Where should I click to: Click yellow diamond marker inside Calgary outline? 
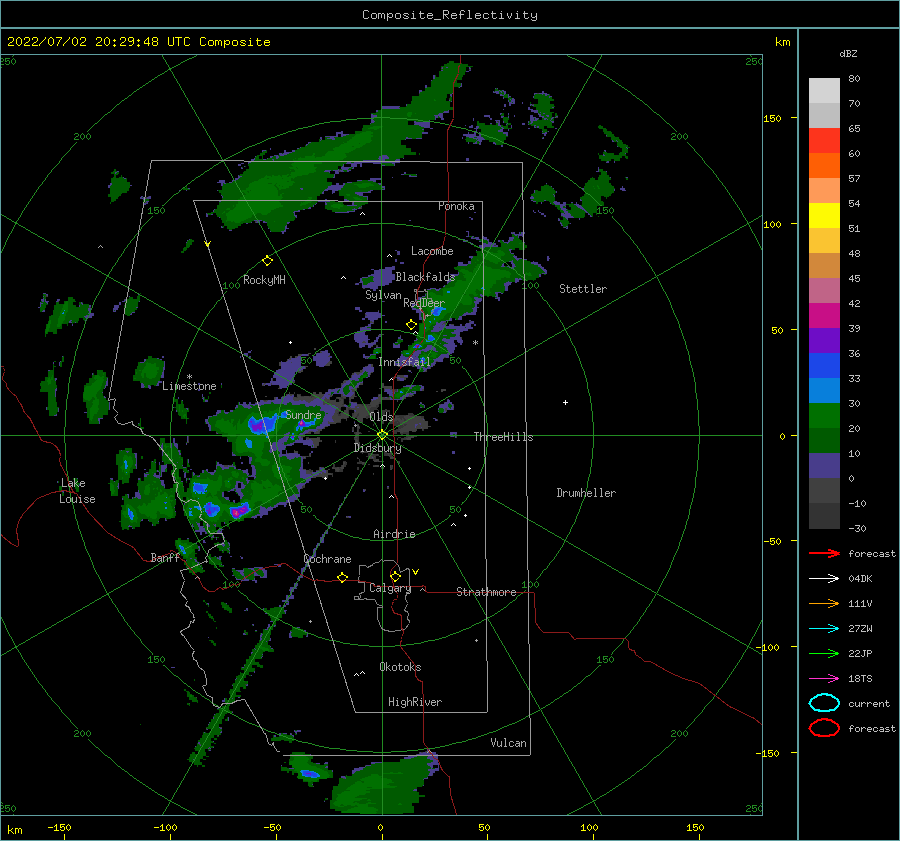coord(395,576)
